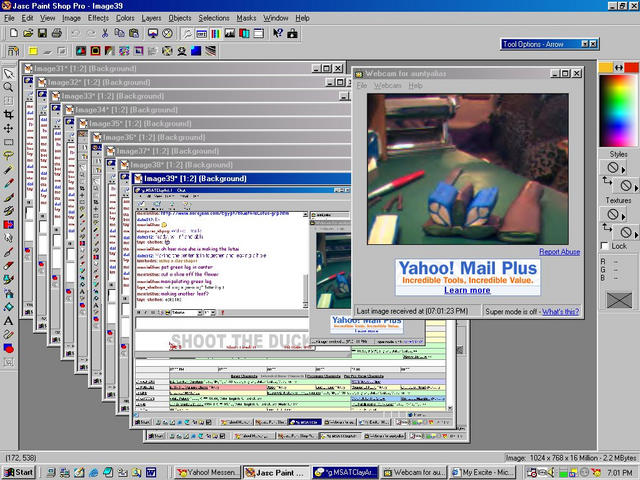
Task: Select the Eraser tool
Action: (x=8, y=266)
